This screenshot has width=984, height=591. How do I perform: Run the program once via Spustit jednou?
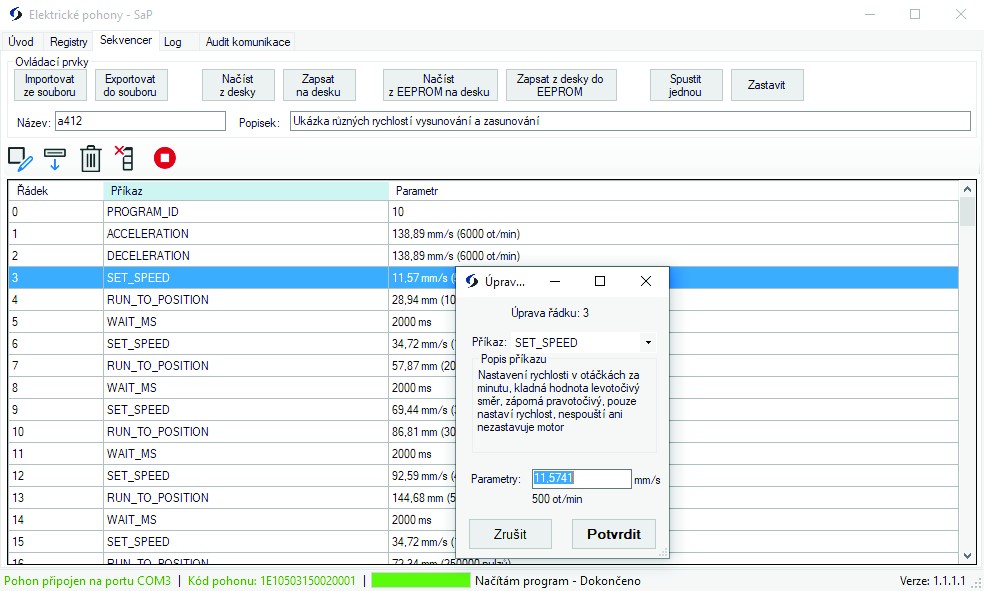point(685,84)
